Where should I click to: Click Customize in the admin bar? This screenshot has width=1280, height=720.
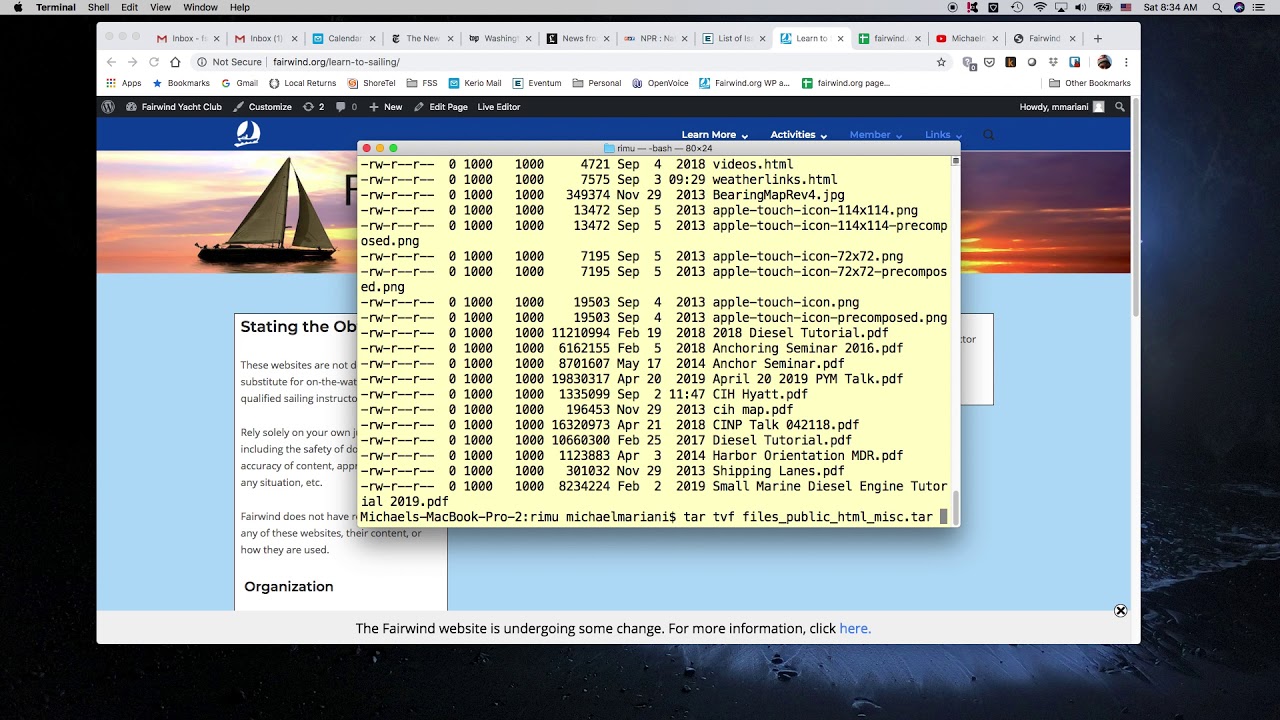262,107
